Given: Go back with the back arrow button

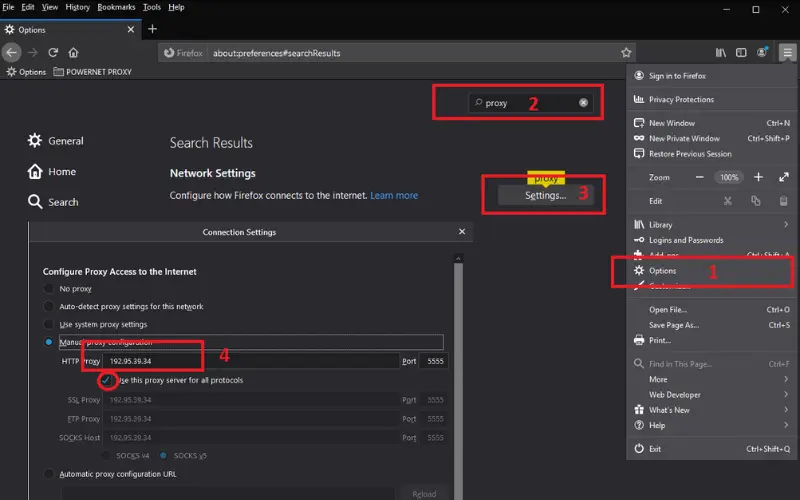Looking at the screenshot, I should click(x=11, y=53).
